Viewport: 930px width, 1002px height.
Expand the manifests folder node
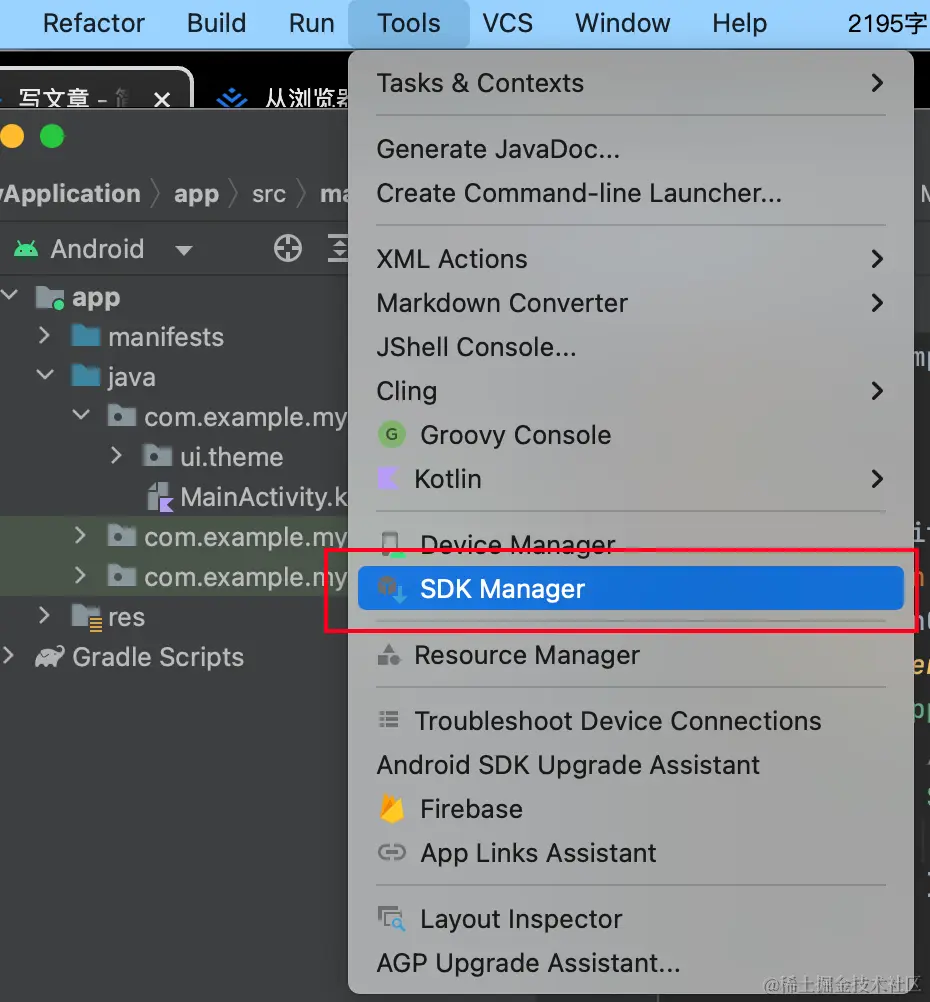click(x=44, y=335)
